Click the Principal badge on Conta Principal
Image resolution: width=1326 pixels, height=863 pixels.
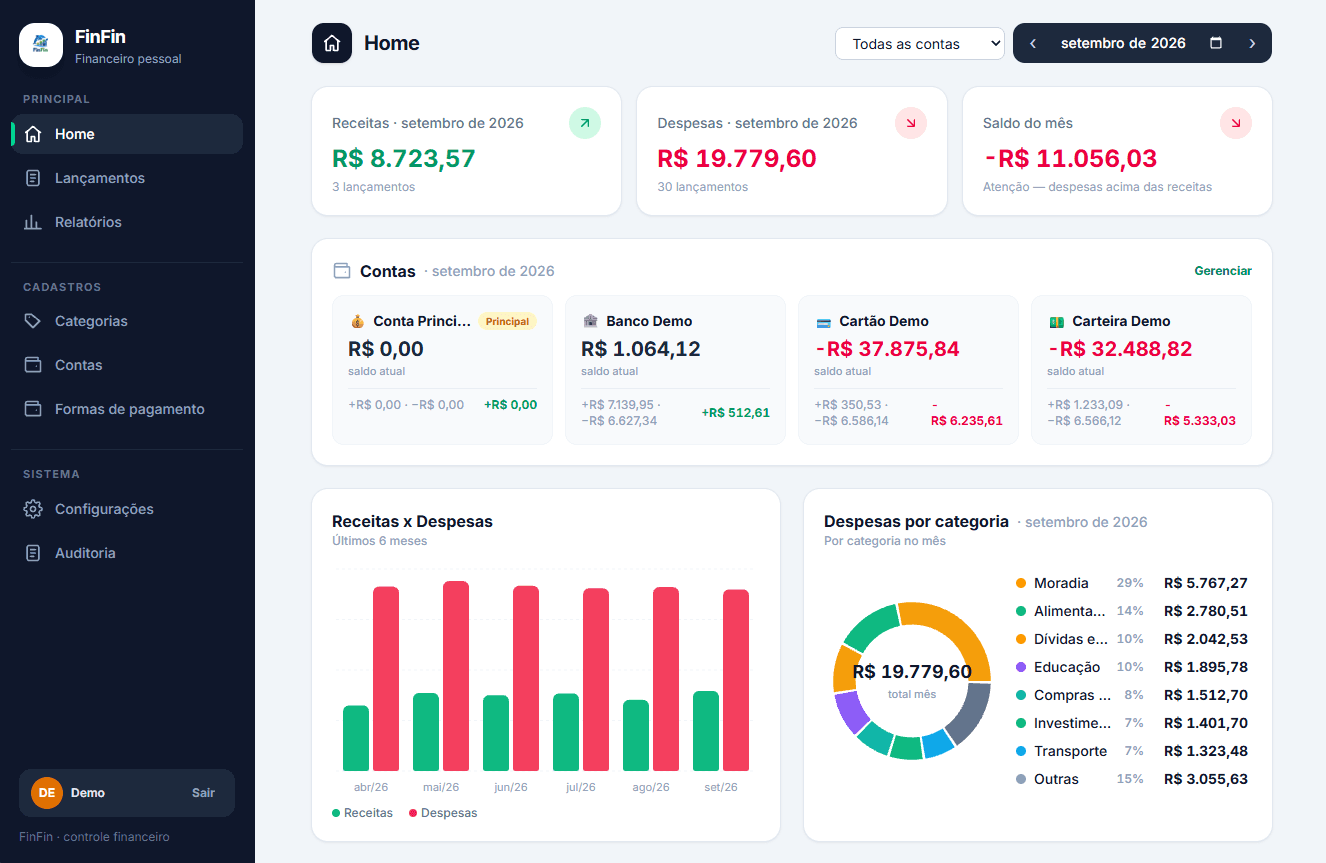pyautogui.click(x=508, y=322)
